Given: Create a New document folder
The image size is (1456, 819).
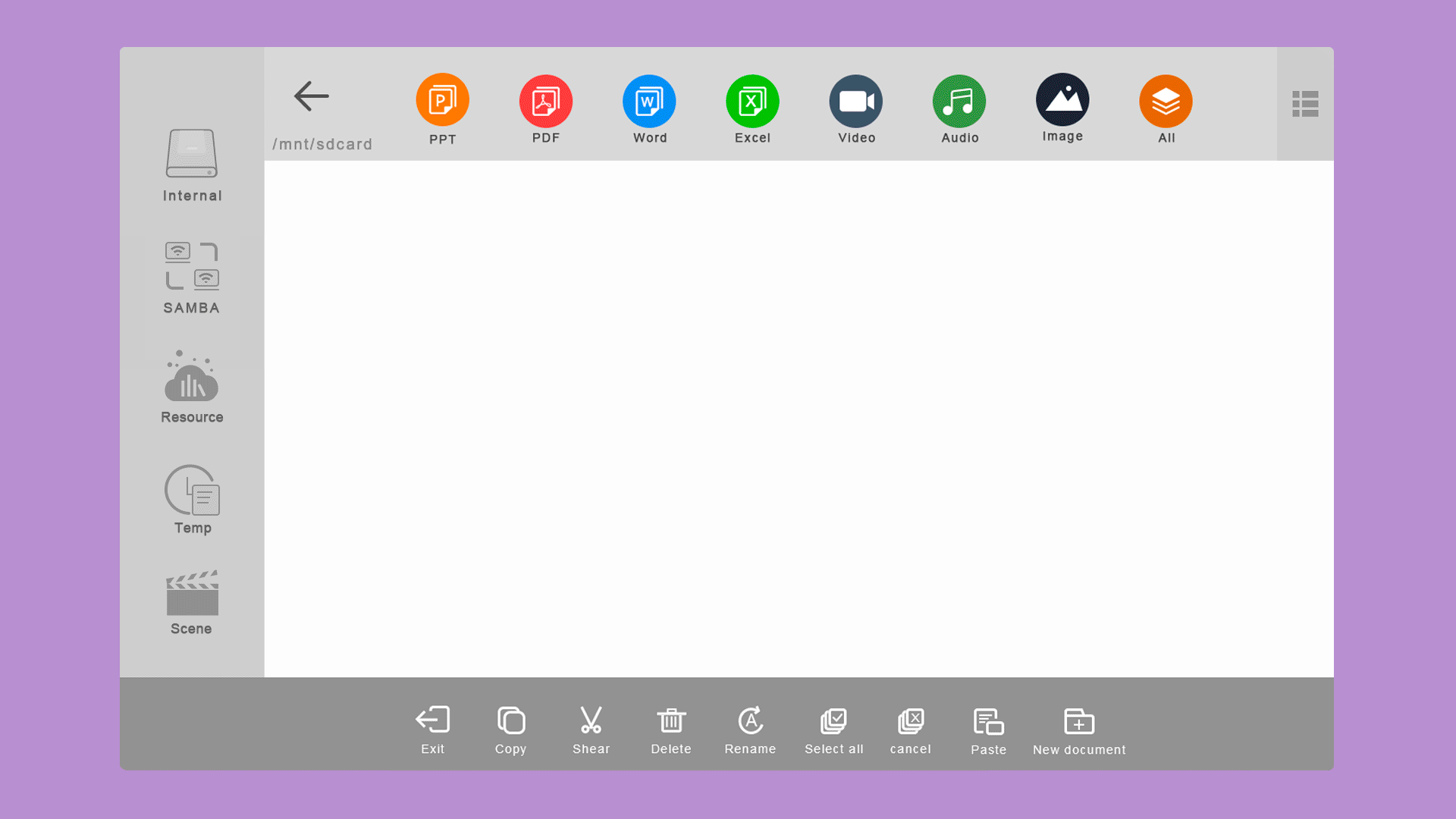Looking at the screenshot, I should [x=1078, y=730].
